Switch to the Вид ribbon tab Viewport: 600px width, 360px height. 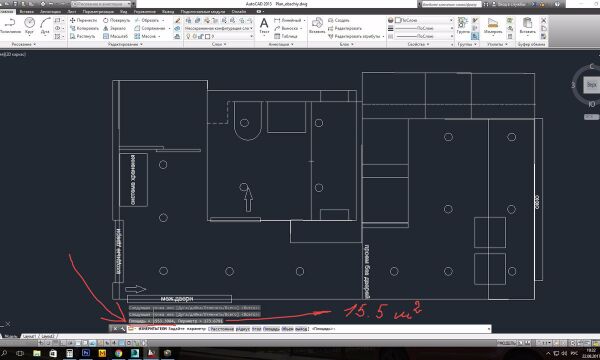[x=123, y=12]
